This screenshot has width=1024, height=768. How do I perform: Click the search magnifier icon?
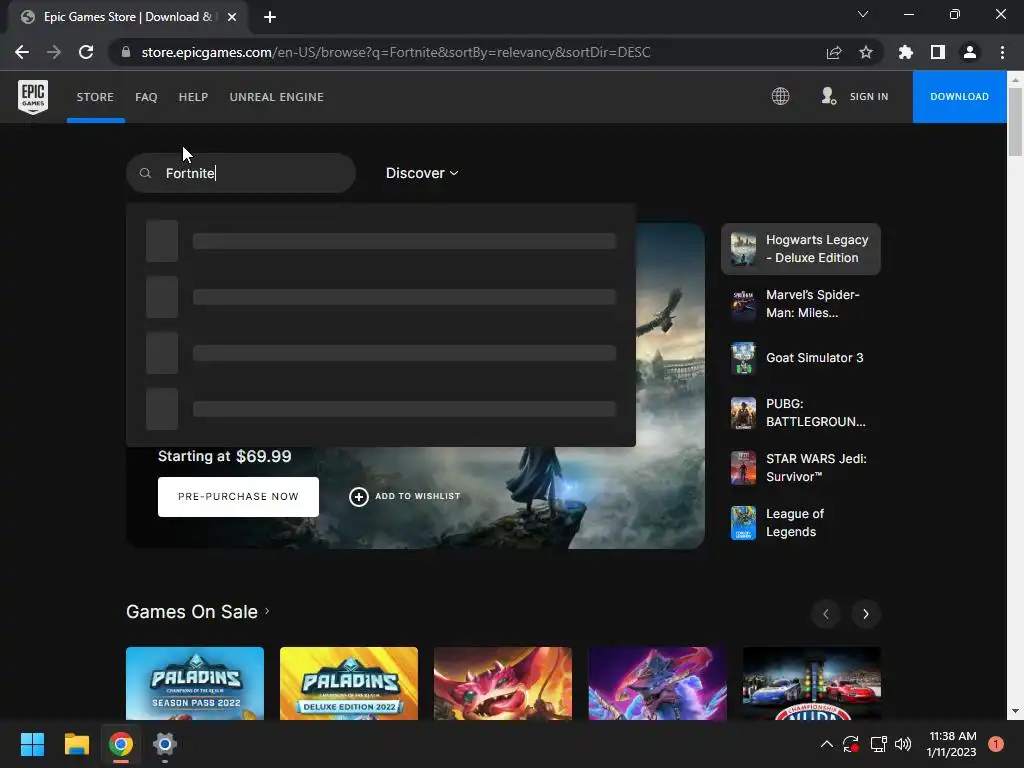[146, 173]
